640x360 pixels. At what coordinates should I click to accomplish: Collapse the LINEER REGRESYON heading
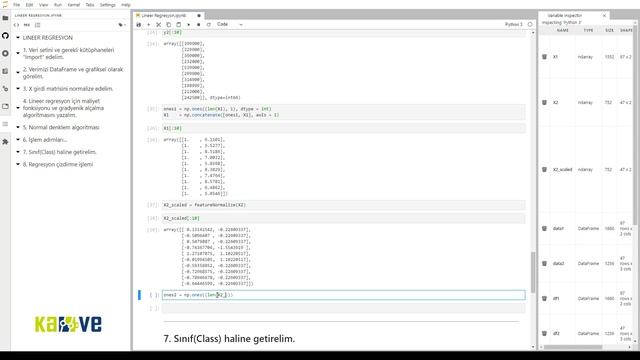pos(18,38)
